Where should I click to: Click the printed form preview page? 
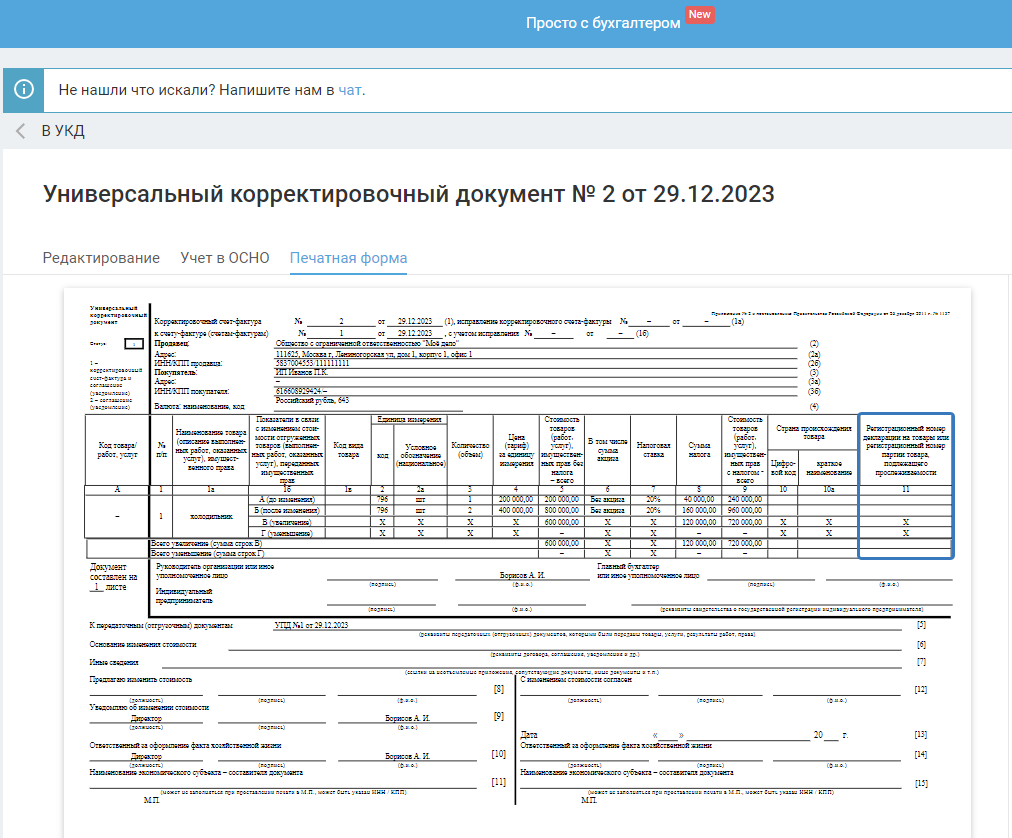tap(517, 562)
